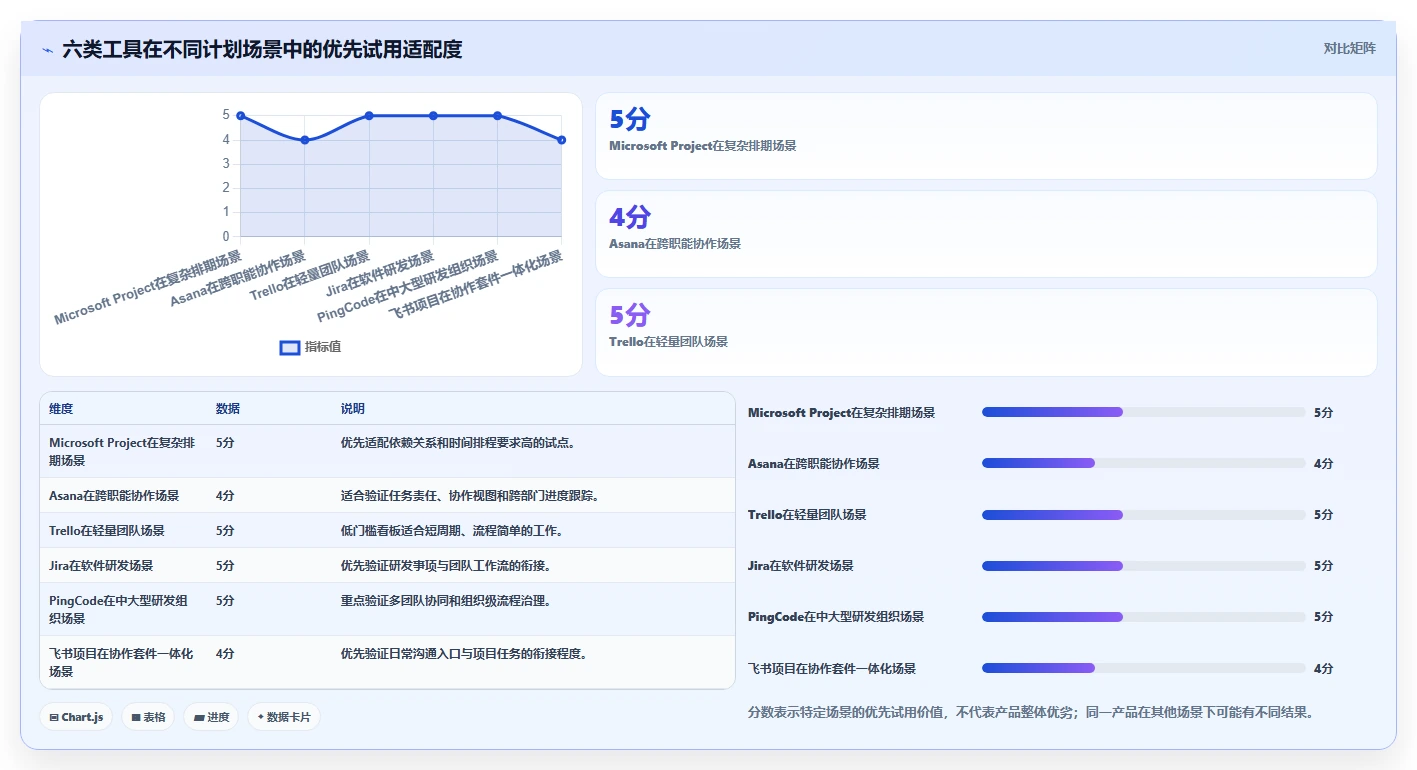
Task: Click the chart data point for Trello
Action: pyautogui.click(x=369, y=116)
